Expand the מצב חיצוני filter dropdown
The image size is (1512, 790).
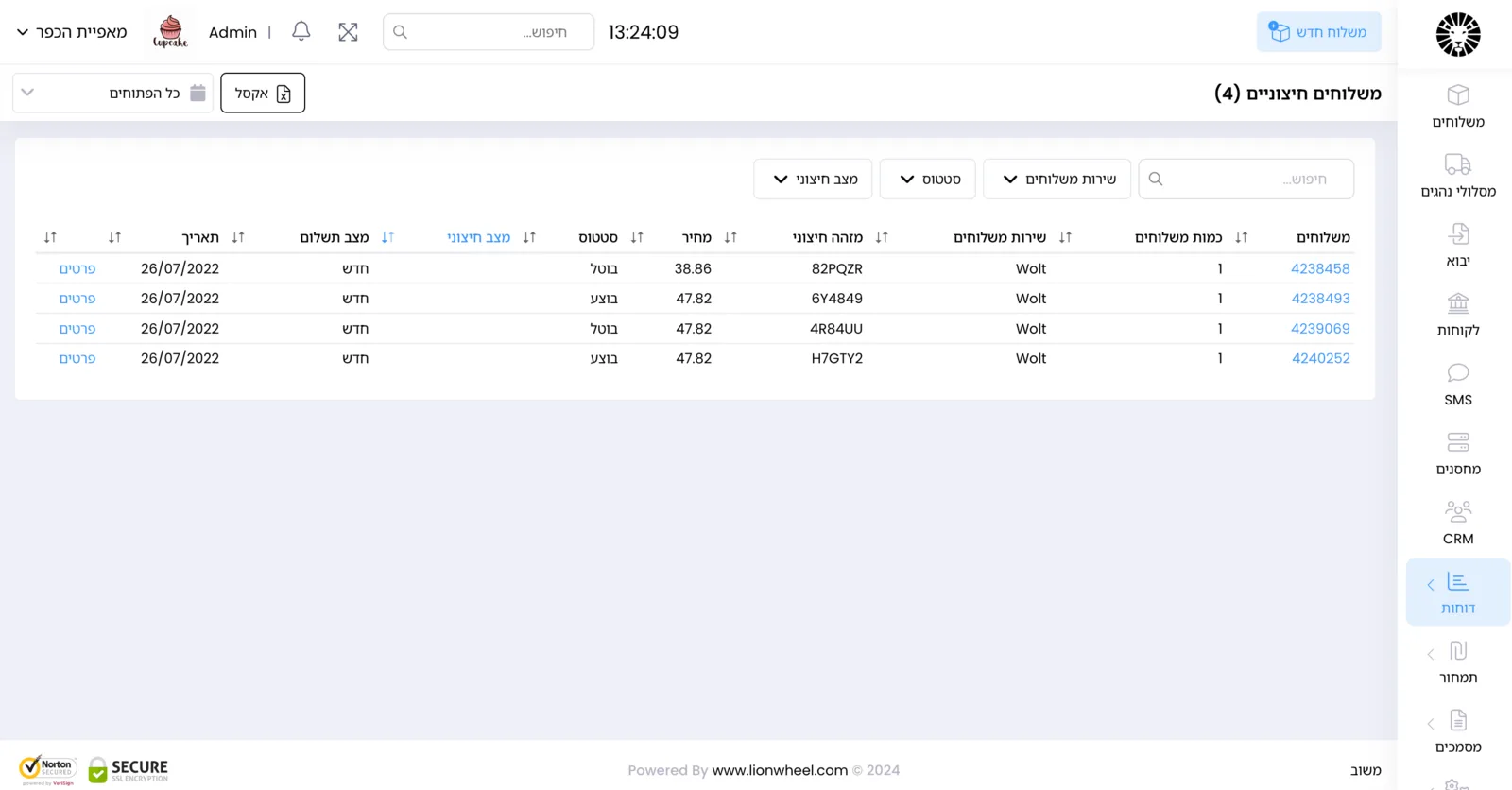(813, 179)
